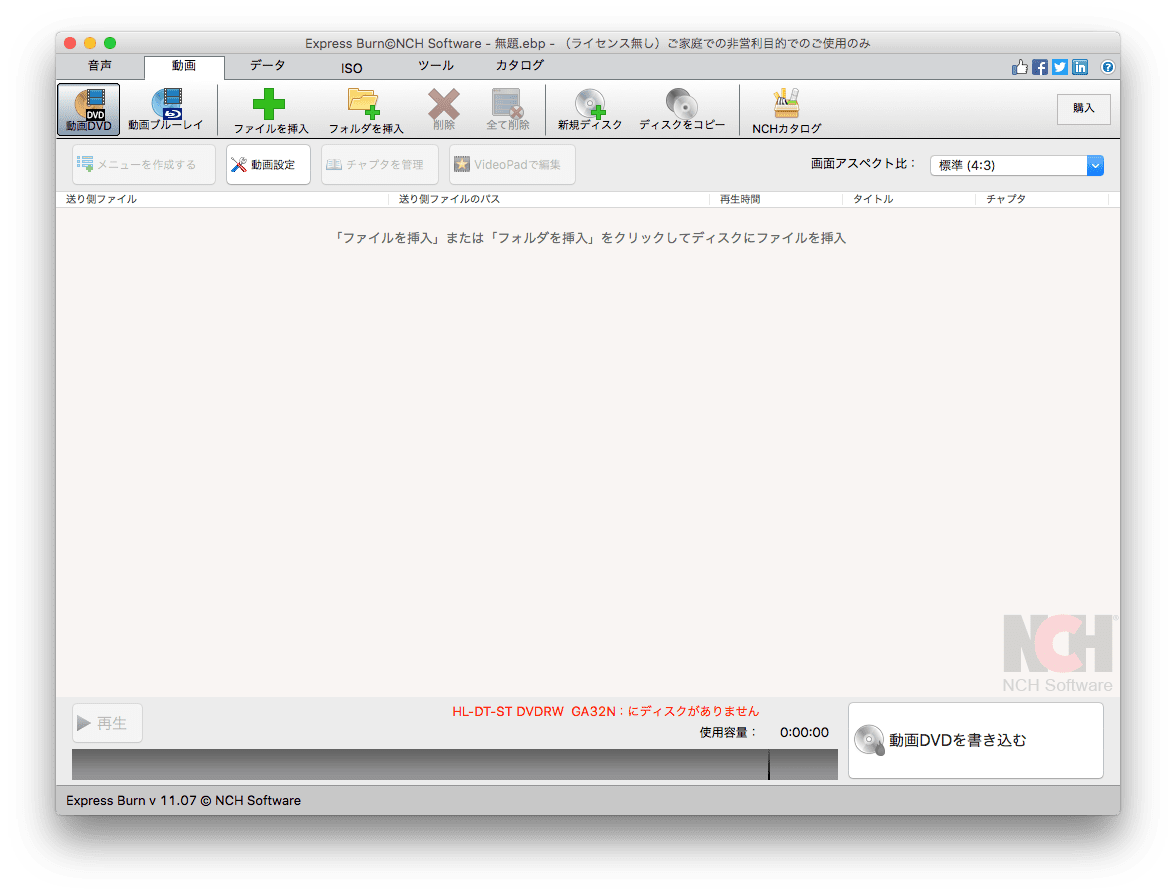This screenshot has width=1176, height=895.
Task: Share on LinkedIn icon
Action: [x=1080, y=68]
